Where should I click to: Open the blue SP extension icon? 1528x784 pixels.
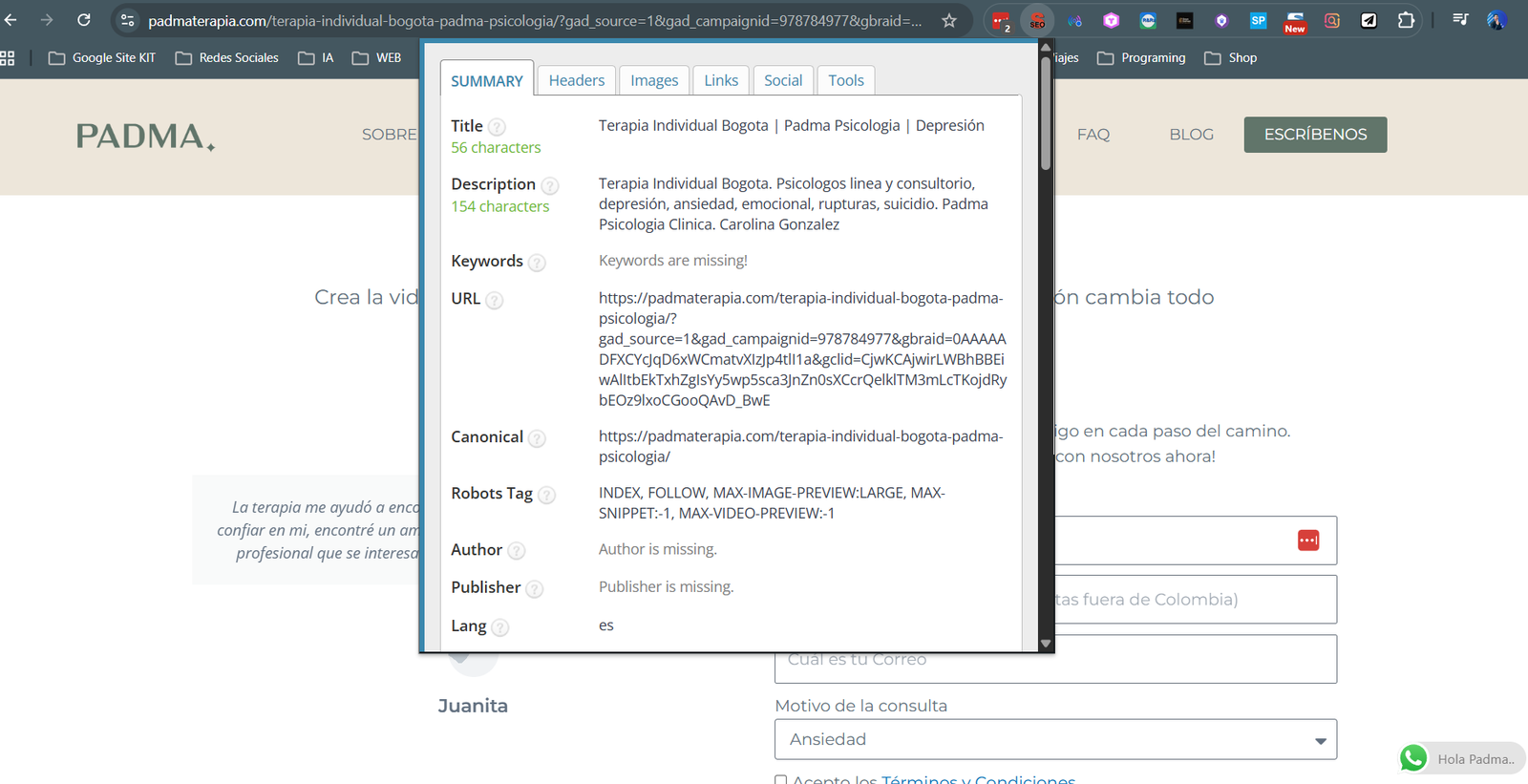pyautogui.click(x=1258, y=20)
